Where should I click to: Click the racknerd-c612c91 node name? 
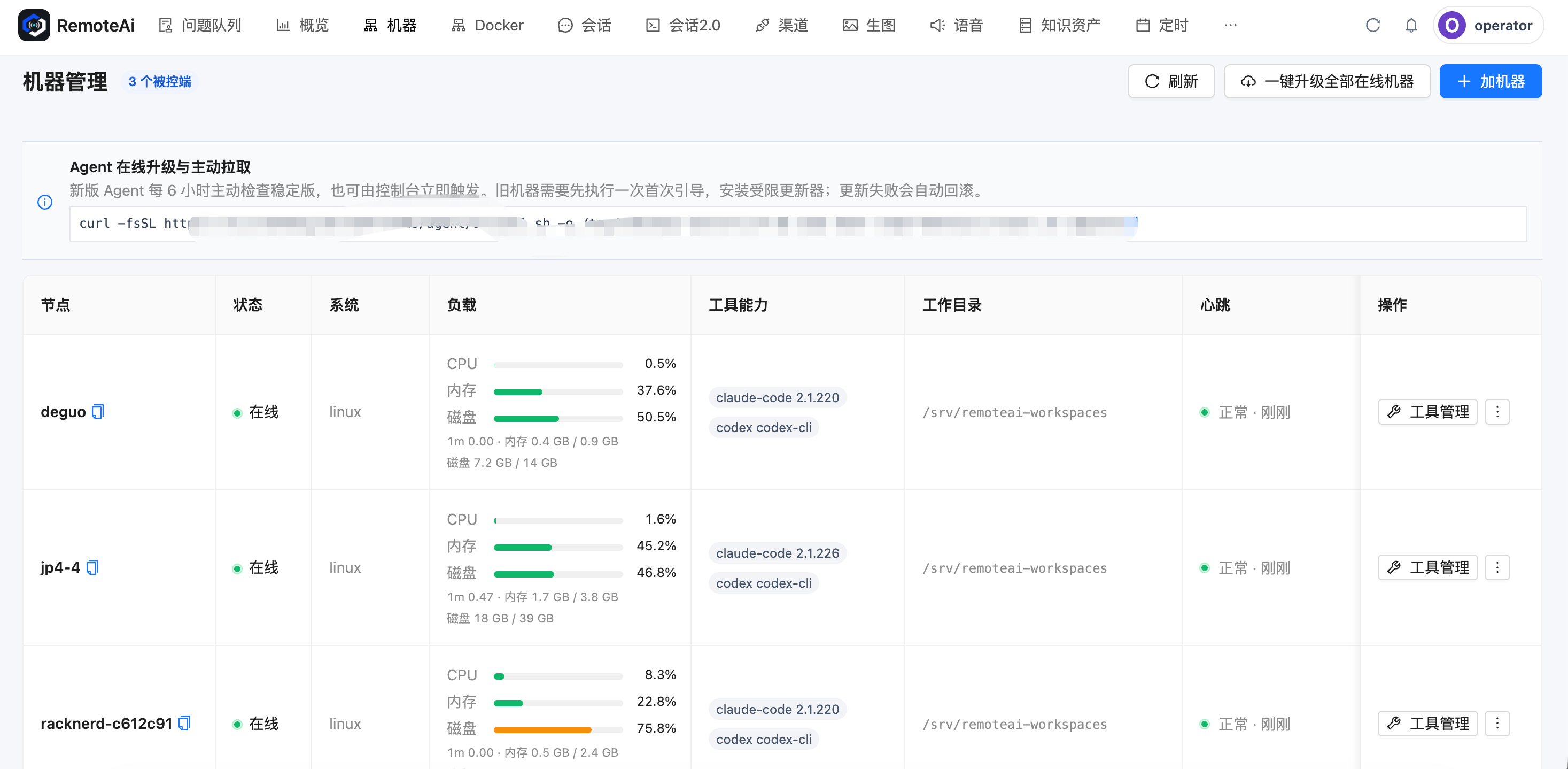point(106,724)
